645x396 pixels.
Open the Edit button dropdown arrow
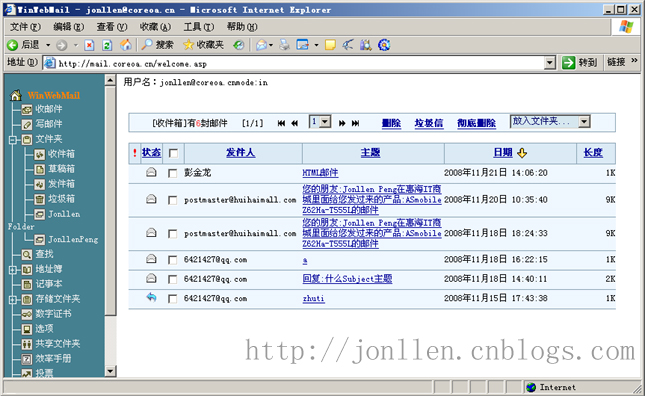[316, 45]
